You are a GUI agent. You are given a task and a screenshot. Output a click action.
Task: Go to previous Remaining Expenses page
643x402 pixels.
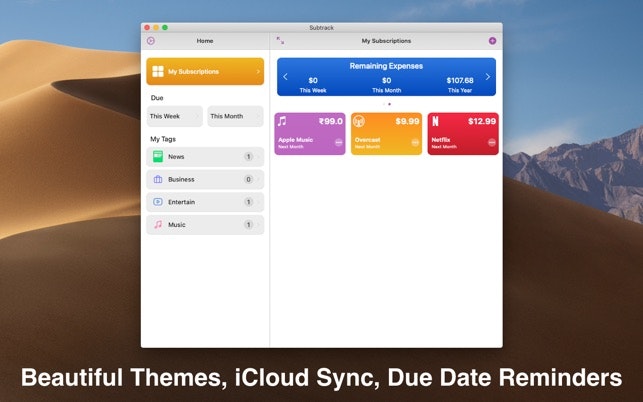pyautogui.click(x=285, y=77)
